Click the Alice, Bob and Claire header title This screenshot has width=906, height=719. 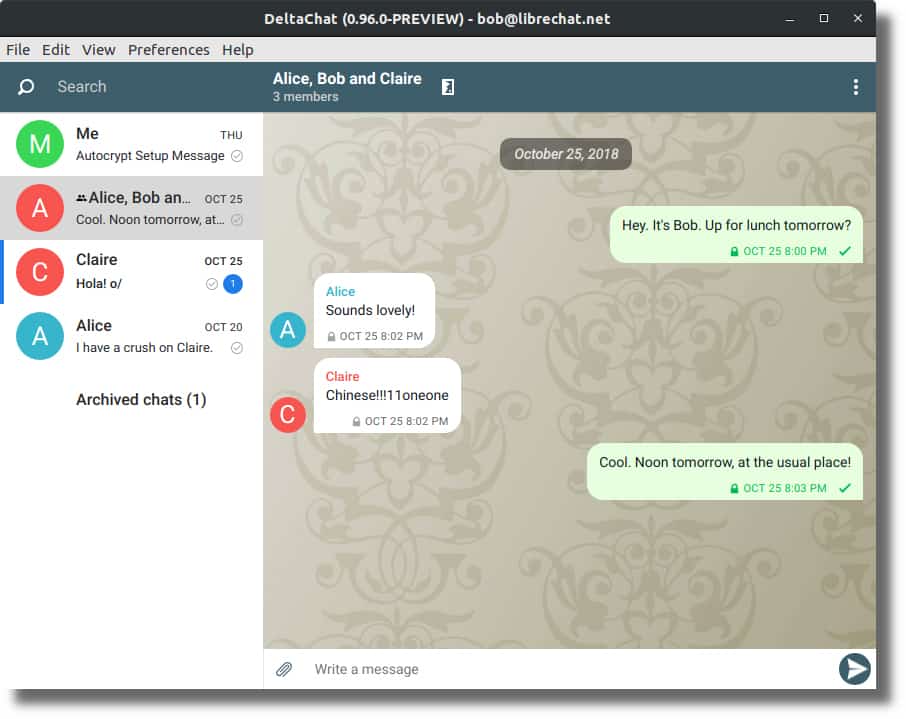click(x=347, y=79)
